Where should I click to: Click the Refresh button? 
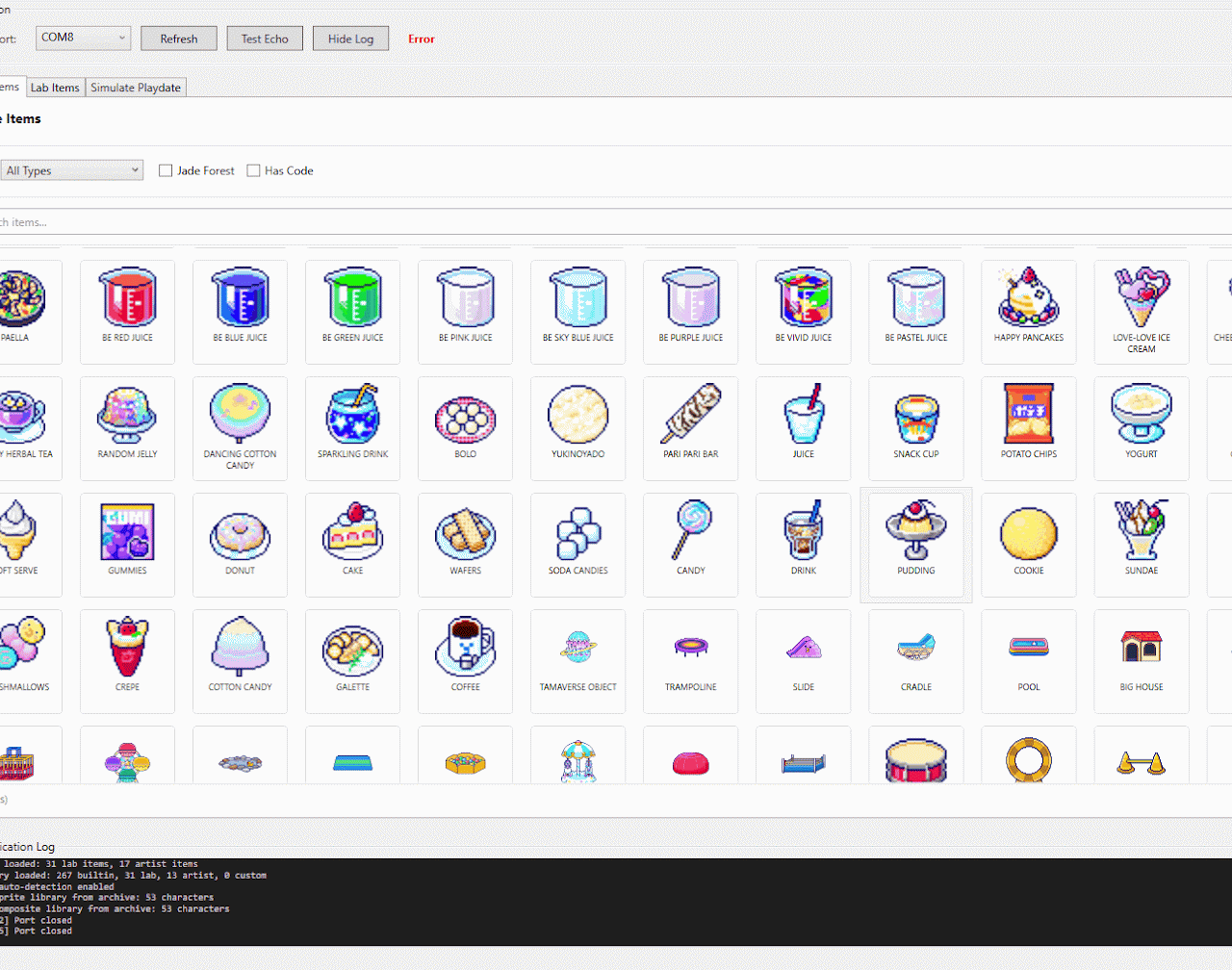coord(179,38)
